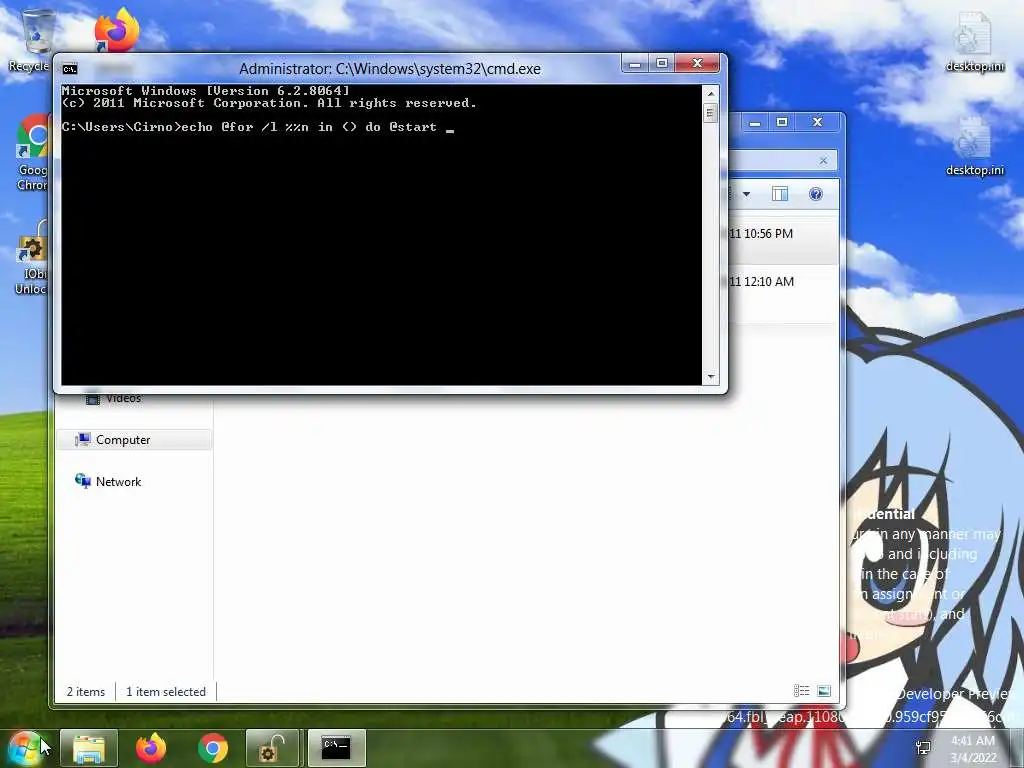Screen dimensions: 1024x768
Task: Open the IObit Unlocker desktop shortcut
Action: [x=33, y=258]
